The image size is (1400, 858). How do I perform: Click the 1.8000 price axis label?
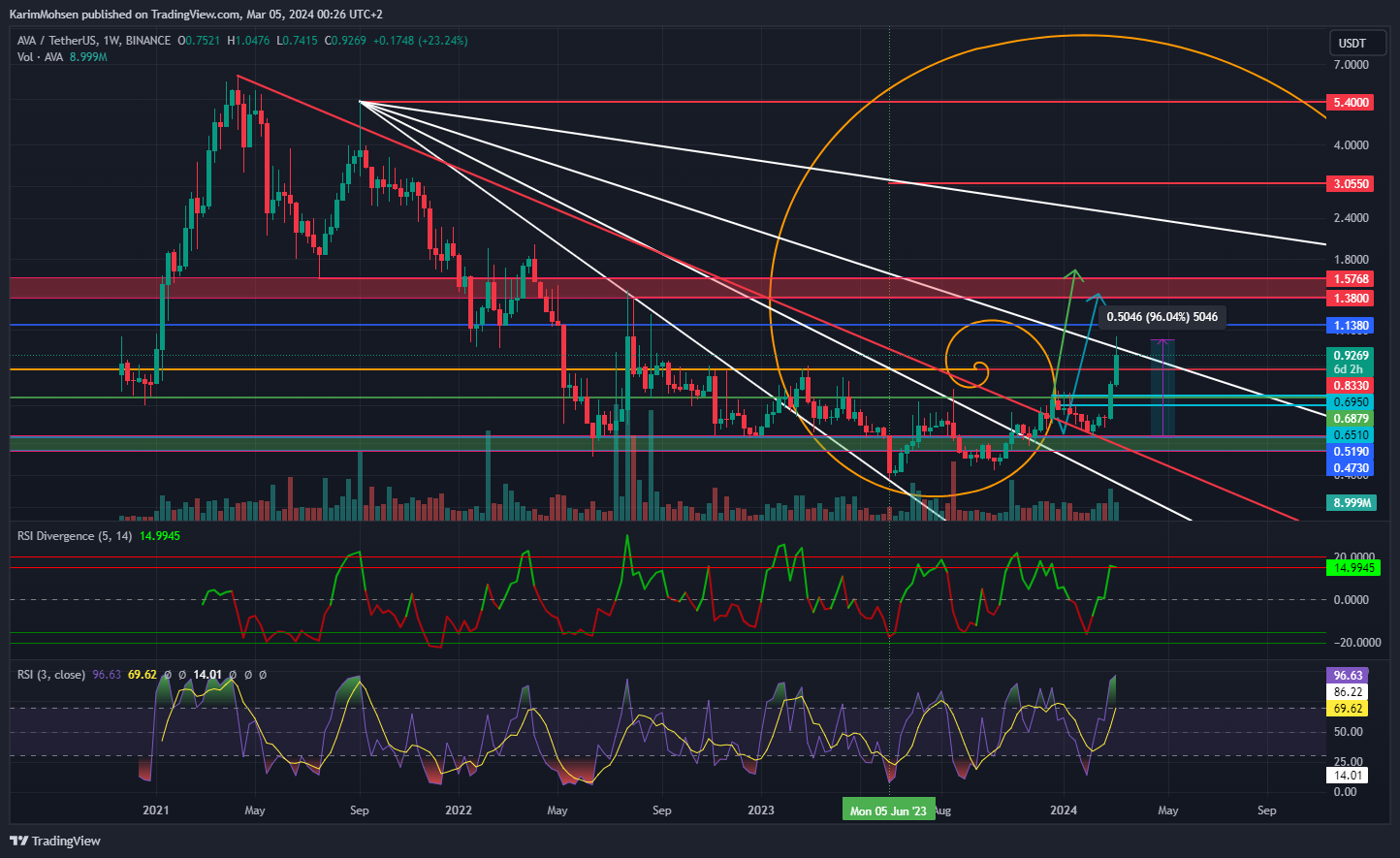click(1352, 260)
